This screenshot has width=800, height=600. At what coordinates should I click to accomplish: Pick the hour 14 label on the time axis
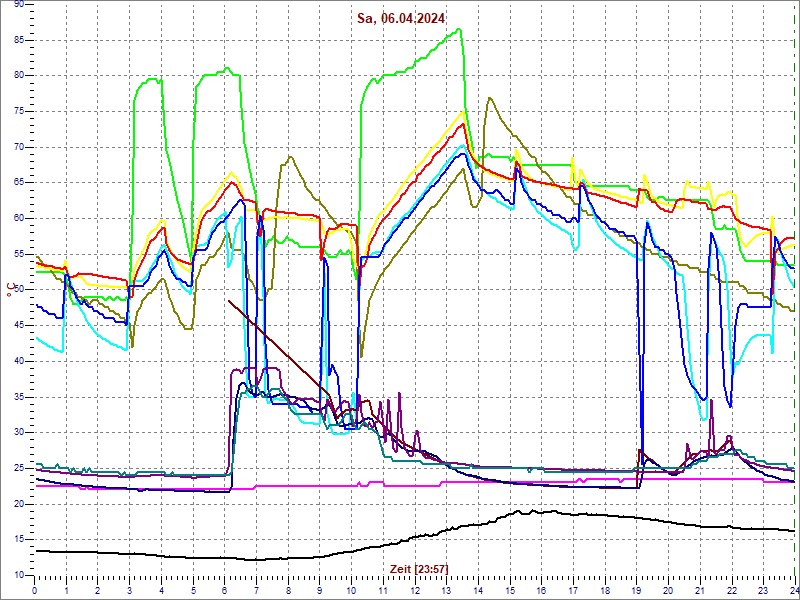coord(478,590)
